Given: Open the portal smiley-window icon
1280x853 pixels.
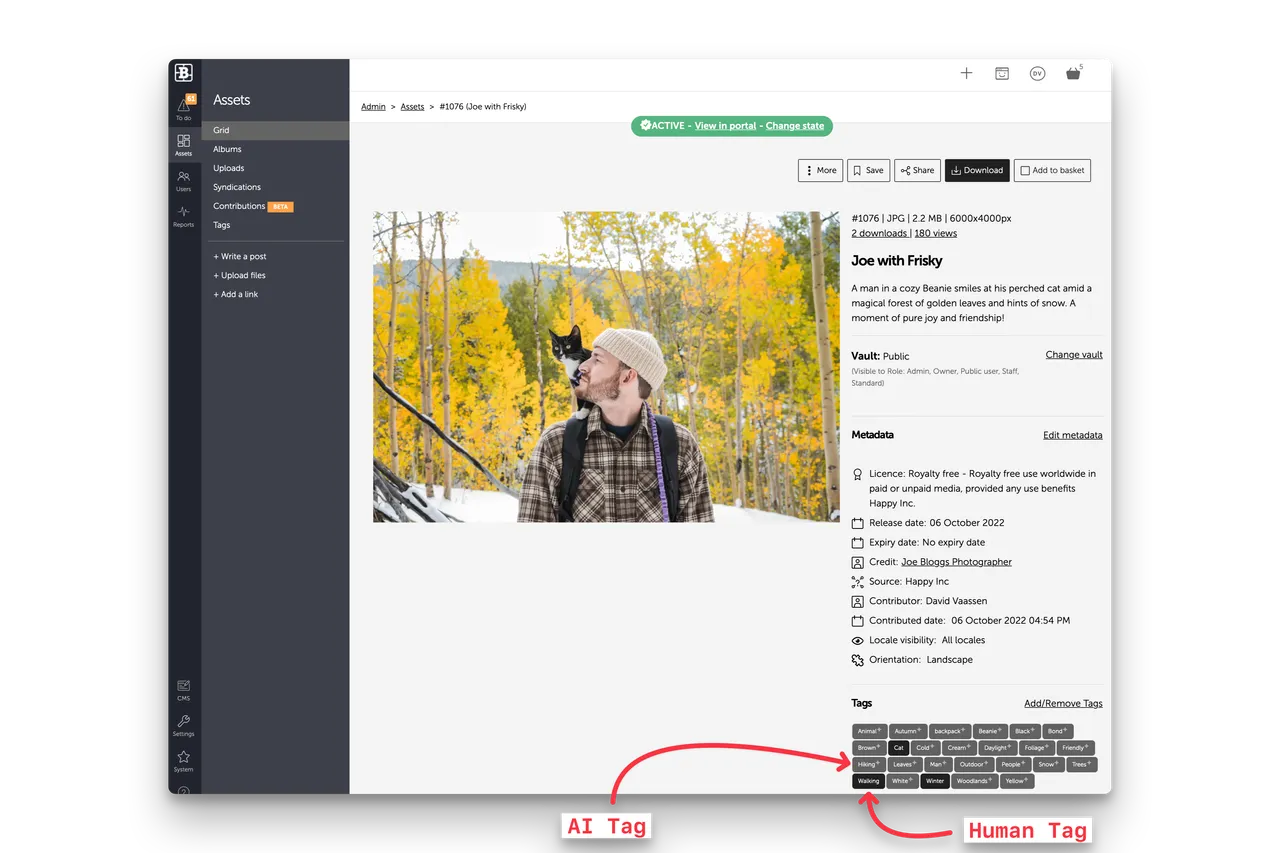Looking at the screenshot, I should tap(1002, 73).
